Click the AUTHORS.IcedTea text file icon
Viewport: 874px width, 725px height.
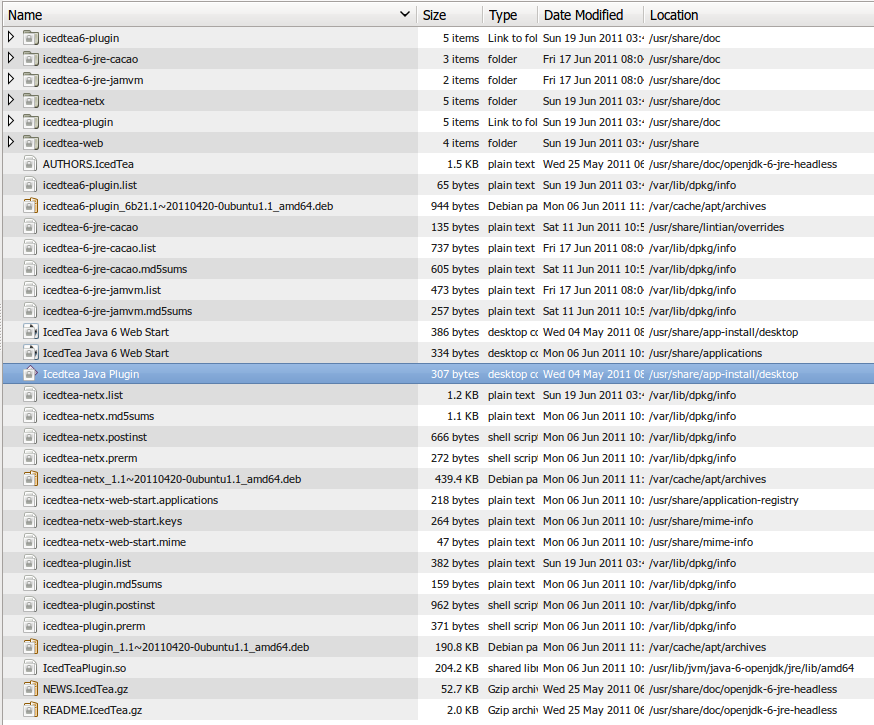(30, 164)
